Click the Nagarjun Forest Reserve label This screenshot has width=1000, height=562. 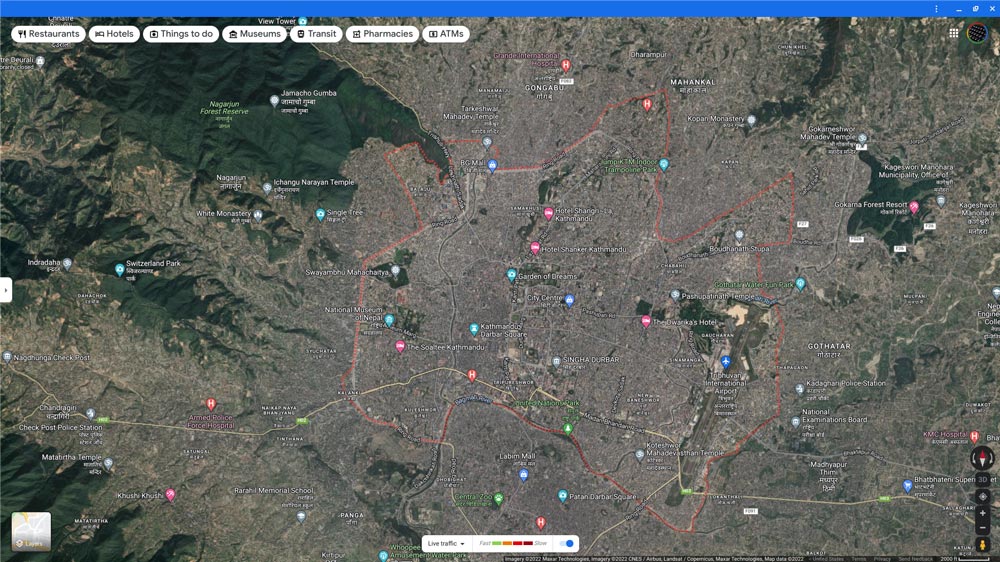(x=224, y=107)
